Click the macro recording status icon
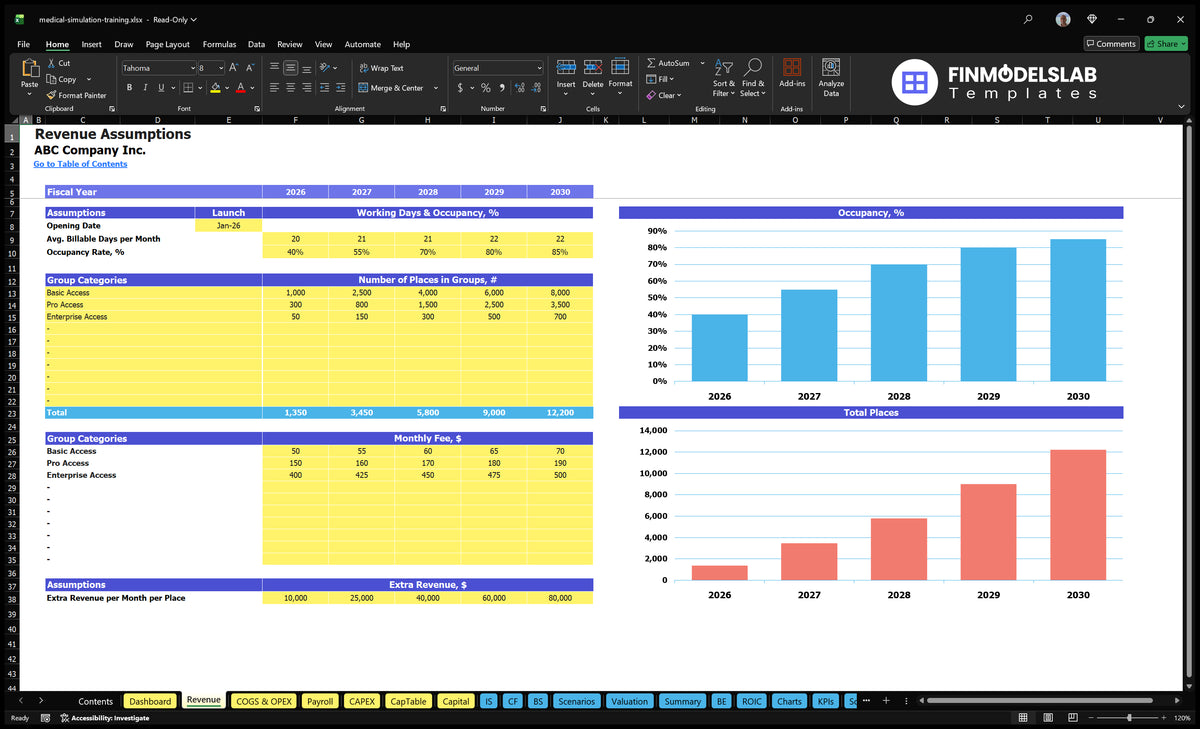 point(45,718)
